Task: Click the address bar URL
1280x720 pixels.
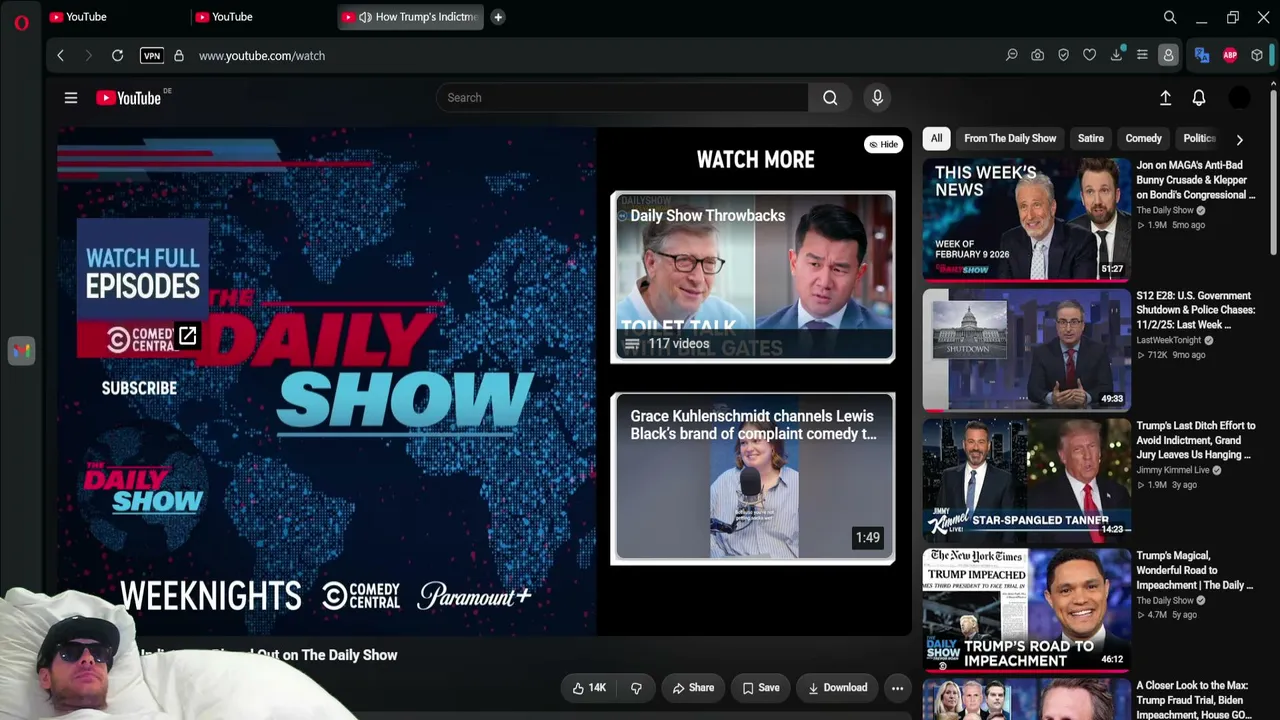Action: click(262, 56)
